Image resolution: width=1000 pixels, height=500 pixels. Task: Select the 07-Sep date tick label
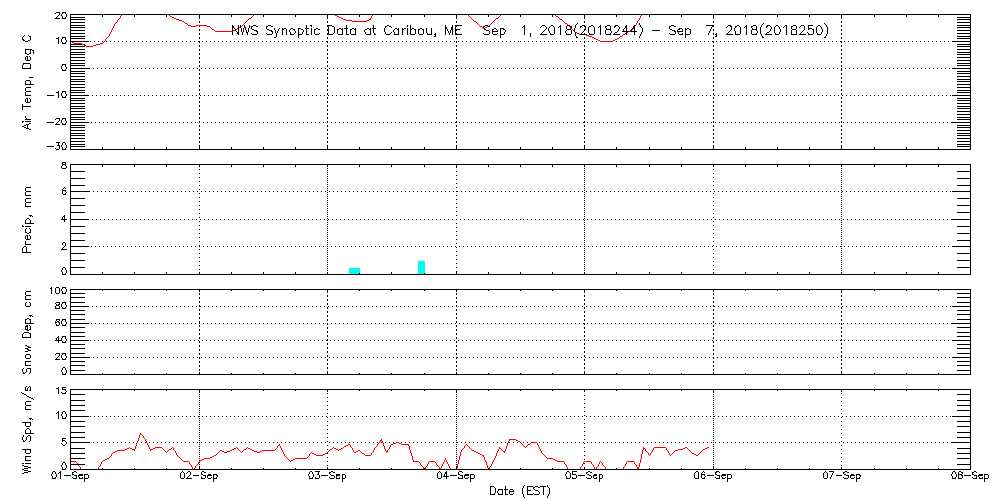pos(842,477)
